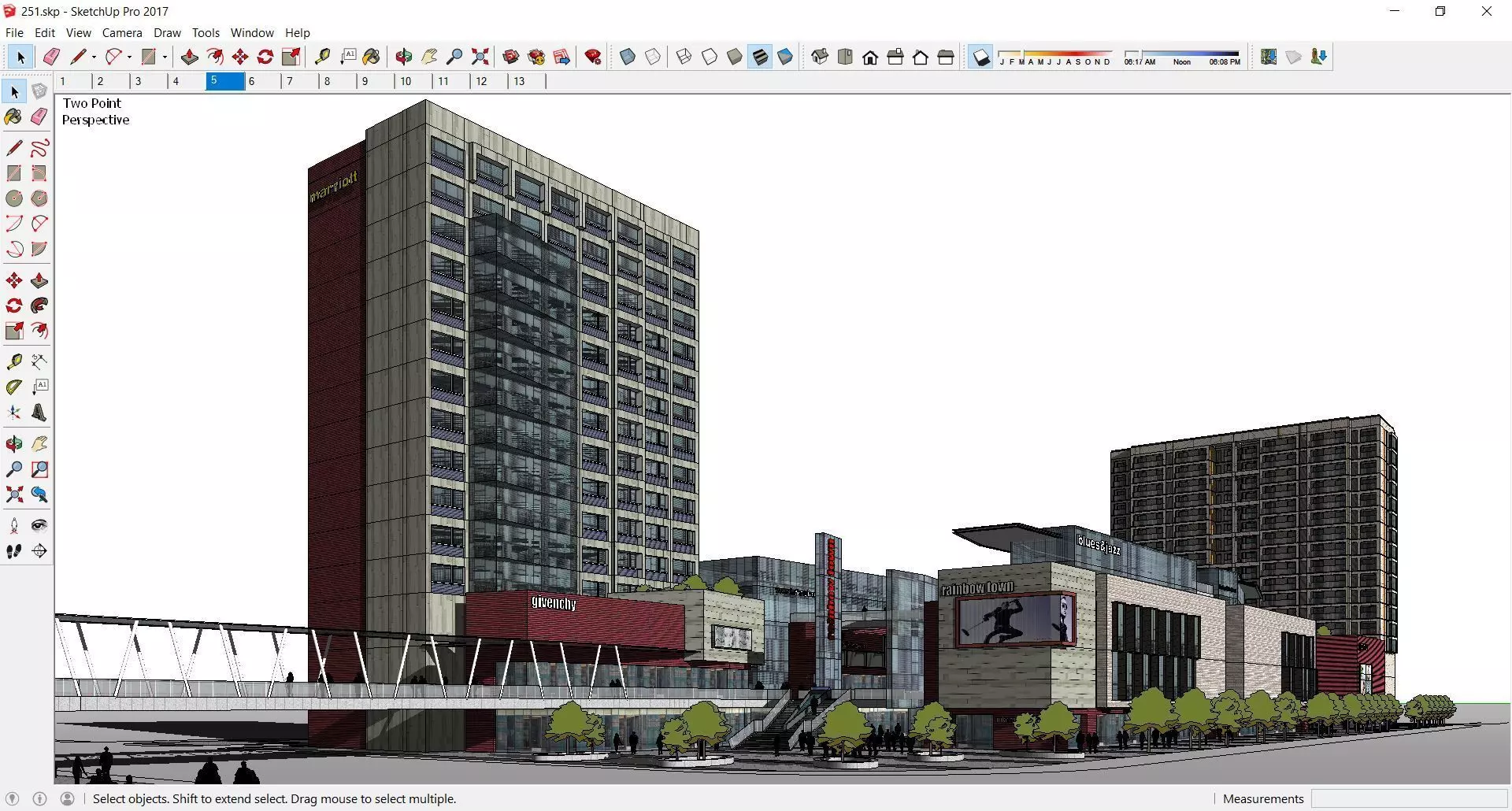Select the Text label tool in top toolbar
Image resolution: width=1512 pixels, height=811 pixels.
click(x=347, y=57)
